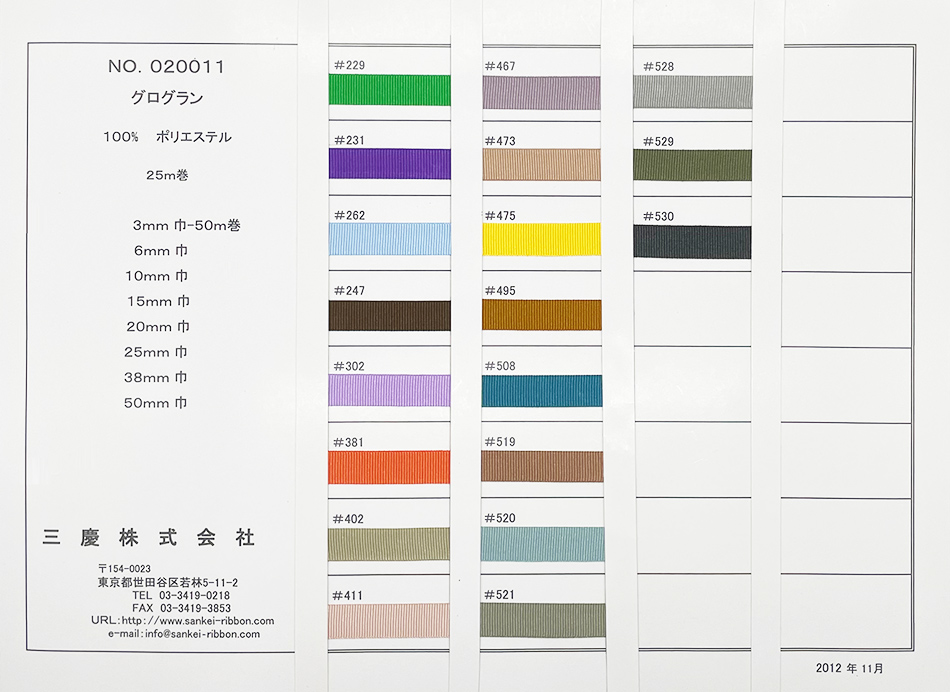Viewport: 950px width, 692px height.
Task: Select the teal ribbon swatch #508
Action: 542,391
